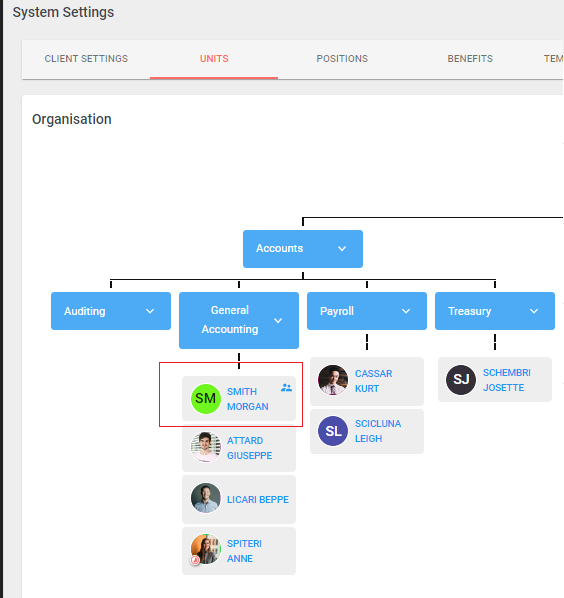Screen dimensions: 564x598
Task: Open the Payroll unit dropdown arrow
Action: click(x=406, y=311)
